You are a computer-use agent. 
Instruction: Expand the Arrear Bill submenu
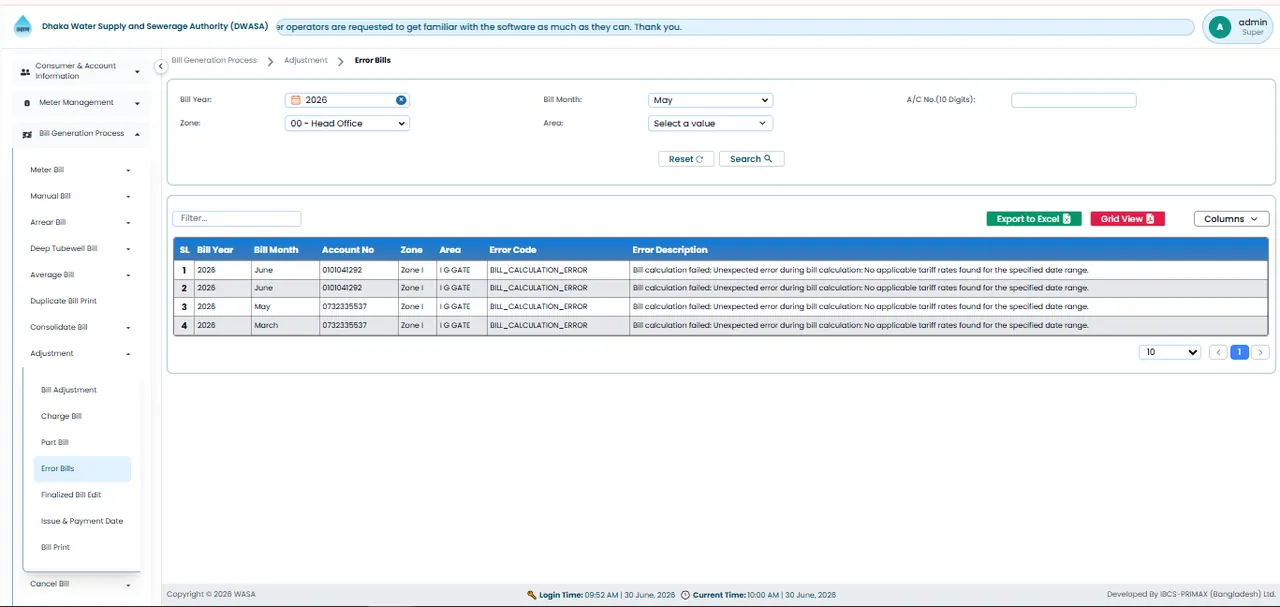[x=81, y=222]
